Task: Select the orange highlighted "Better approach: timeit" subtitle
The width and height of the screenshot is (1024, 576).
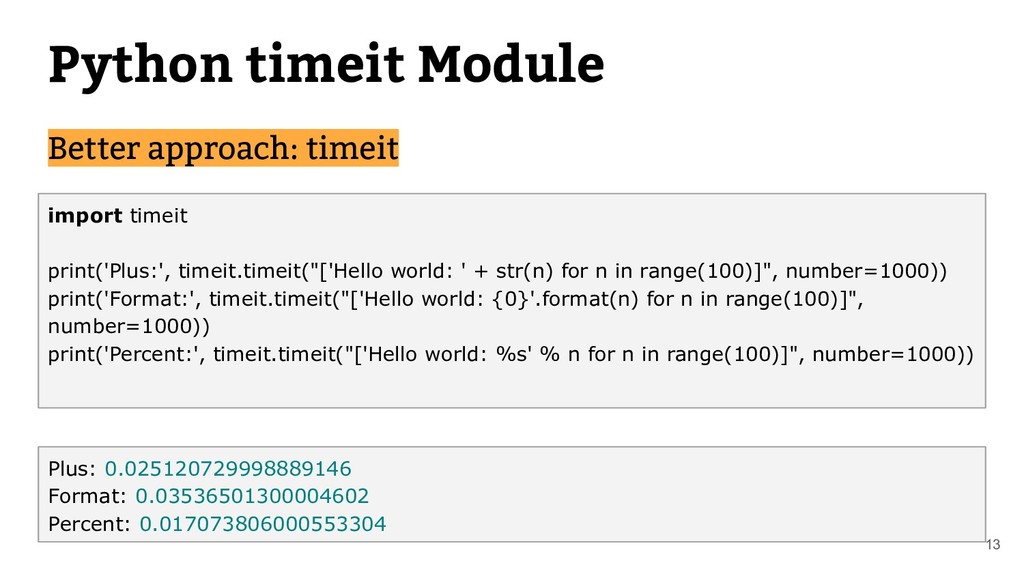Action: [223, 149]
